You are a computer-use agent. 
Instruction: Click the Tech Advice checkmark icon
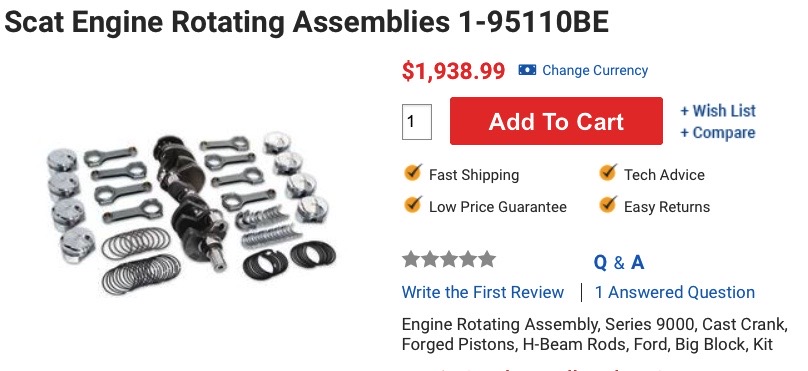click(x=608, y=173)
